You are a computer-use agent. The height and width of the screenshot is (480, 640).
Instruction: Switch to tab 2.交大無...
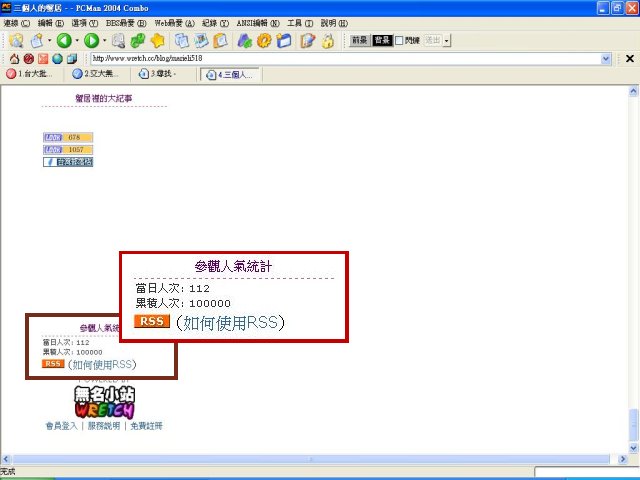pos(96,74)
